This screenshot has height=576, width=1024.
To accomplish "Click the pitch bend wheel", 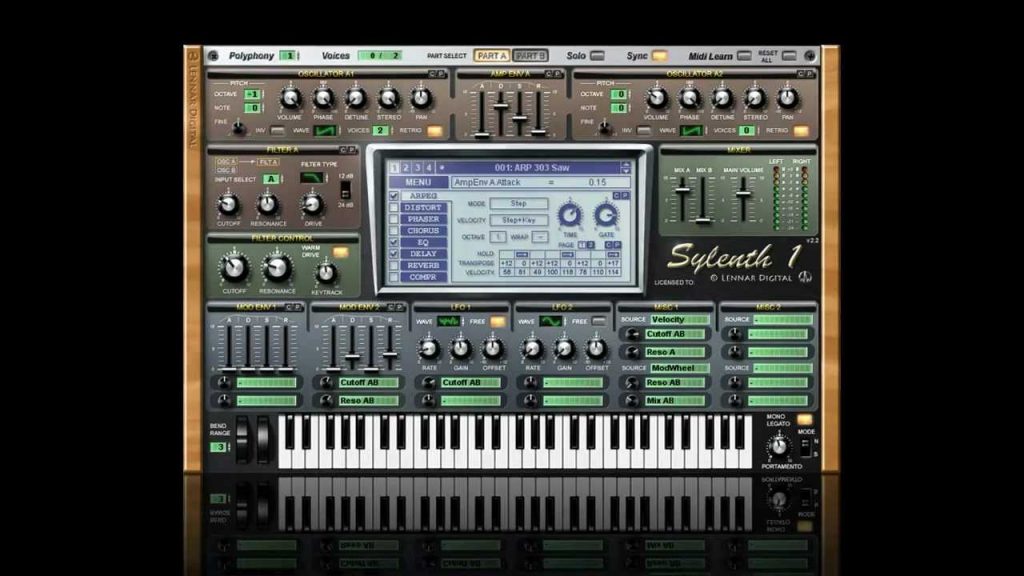I will (x=243, y=441).
